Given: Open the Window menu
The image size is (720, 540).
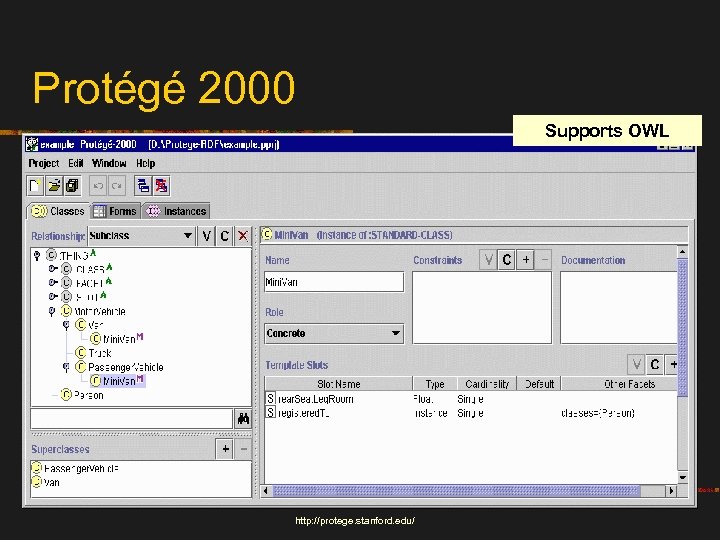Looking at the screenshot, I should coord(109,163).
